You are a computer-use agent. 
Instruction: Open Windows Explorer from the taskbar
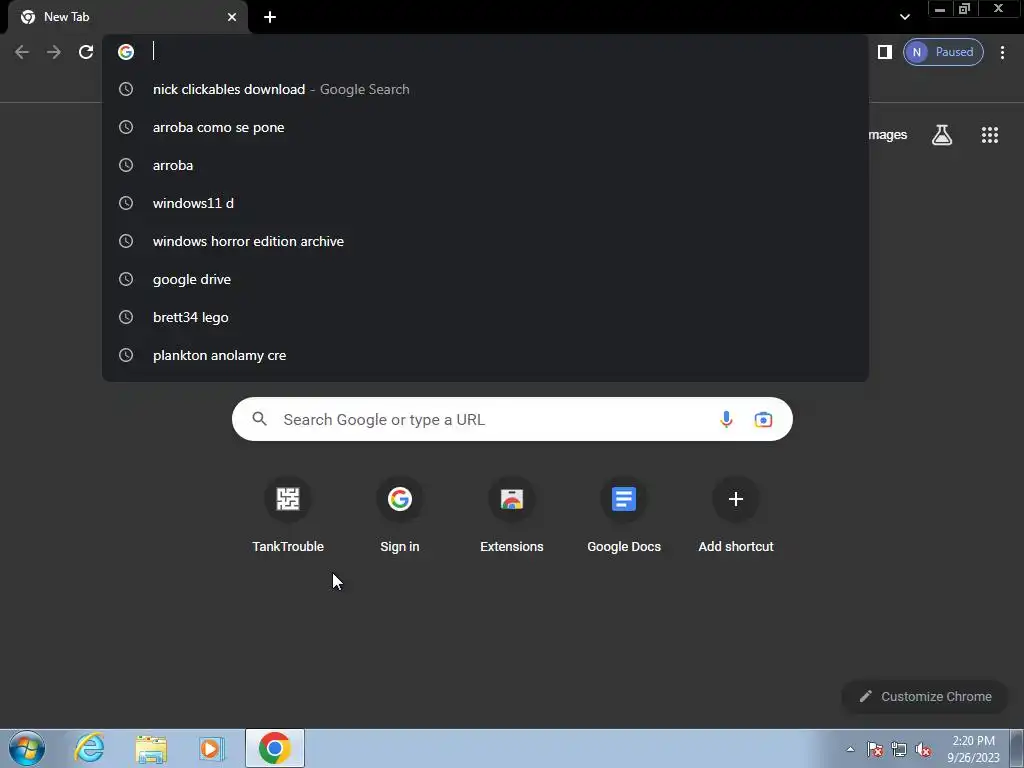pos(151,748)
